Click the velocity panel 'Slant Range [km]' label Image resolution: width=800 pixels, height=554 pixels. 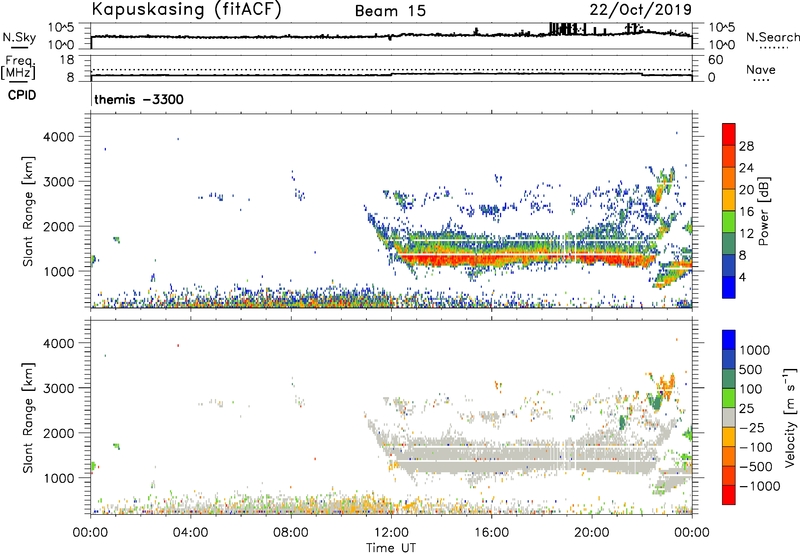tap(28, 418)
